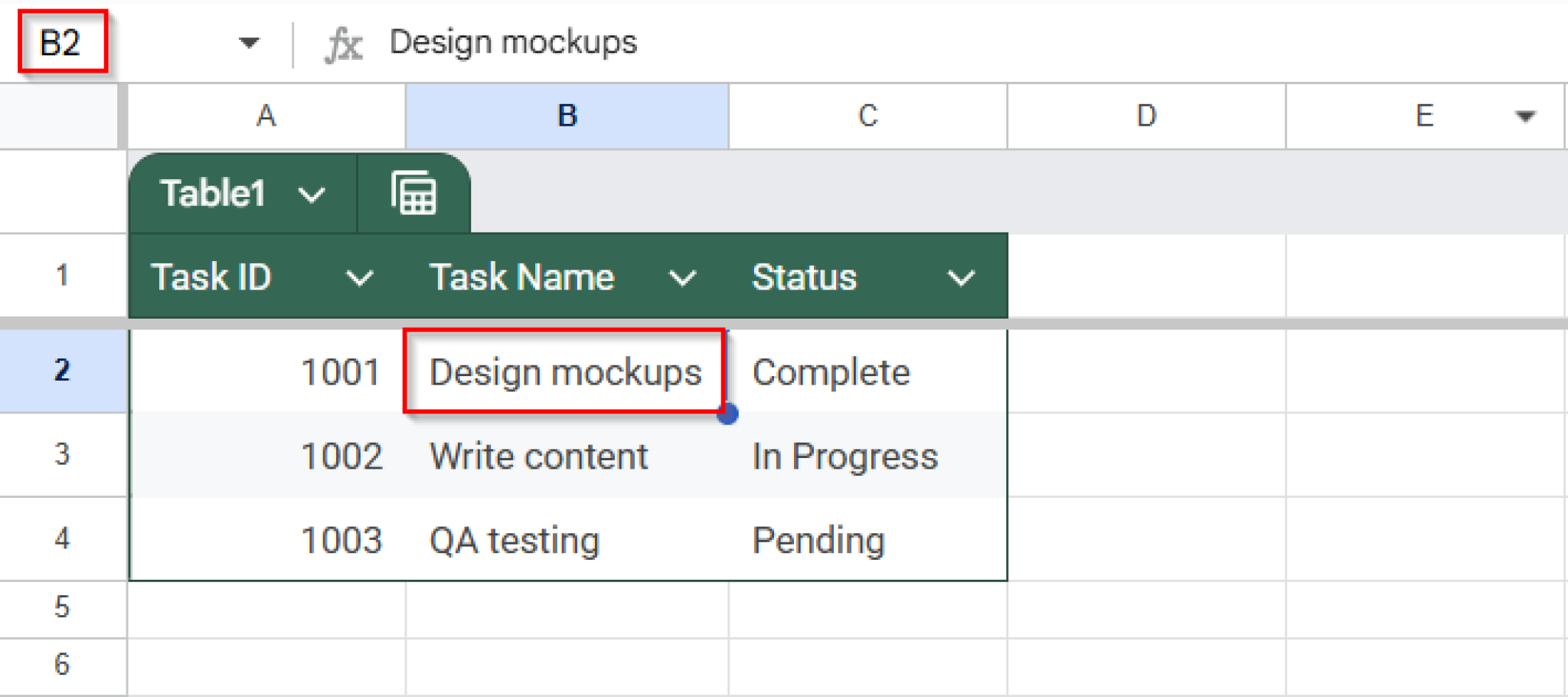Click the table view icon beside Table1
The width and height of the screenshot is (1568, 697).
[x=414, y=193]
